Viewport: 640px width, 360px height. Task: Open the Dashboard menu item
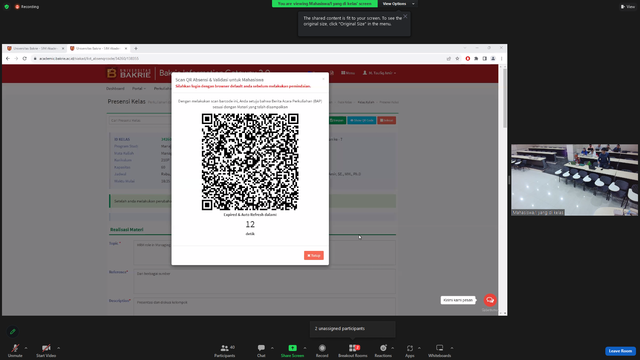tap(115, 88)
